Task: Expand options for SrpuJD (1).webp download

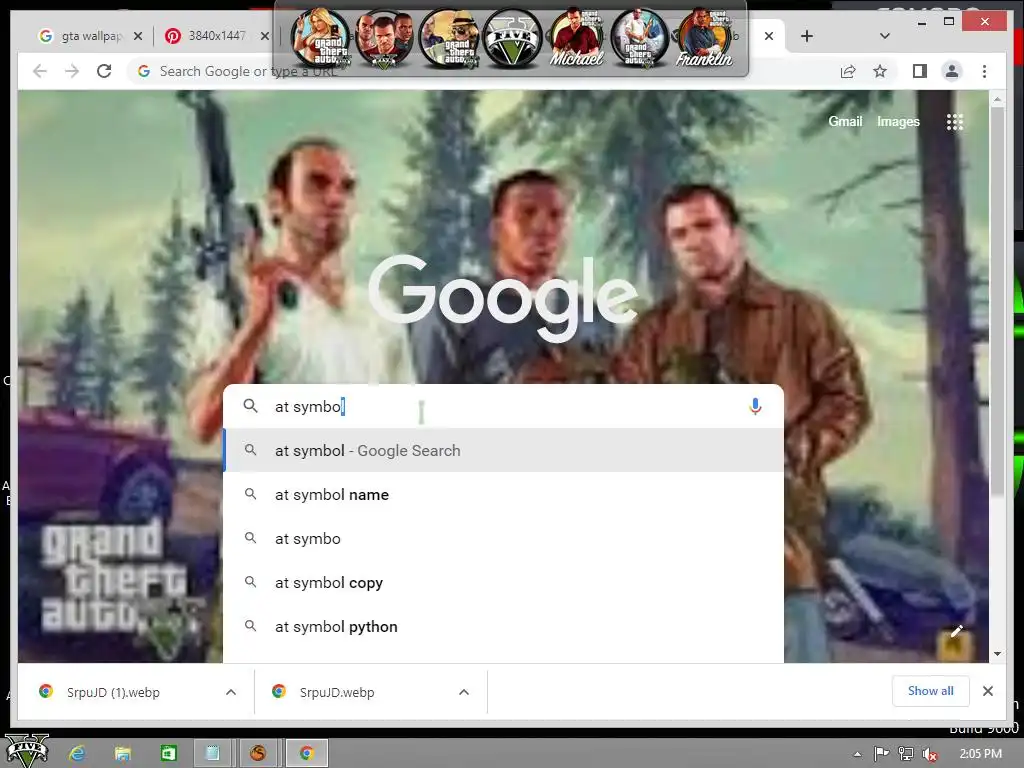Action: [x=231, y=692]
